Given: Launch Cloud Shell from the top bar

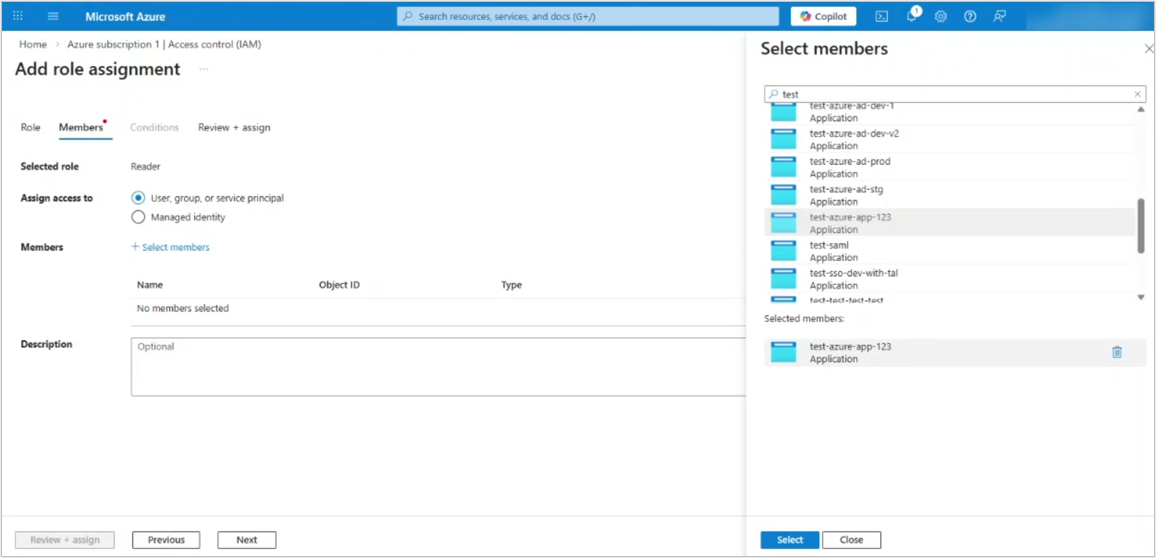Looking at the screenshot, I should pos(881,16).
